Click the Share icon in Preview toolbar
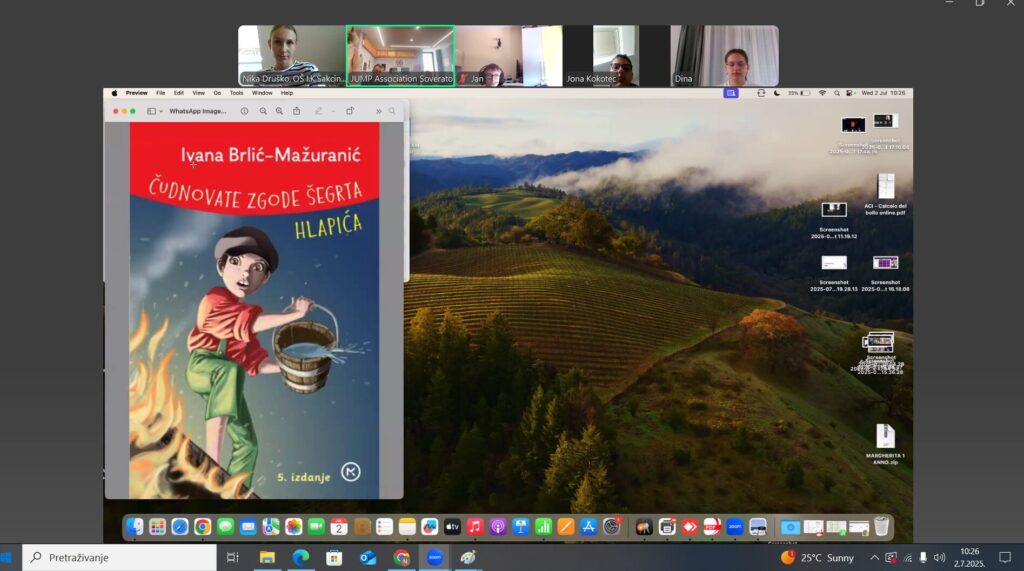 click(296, 111)
